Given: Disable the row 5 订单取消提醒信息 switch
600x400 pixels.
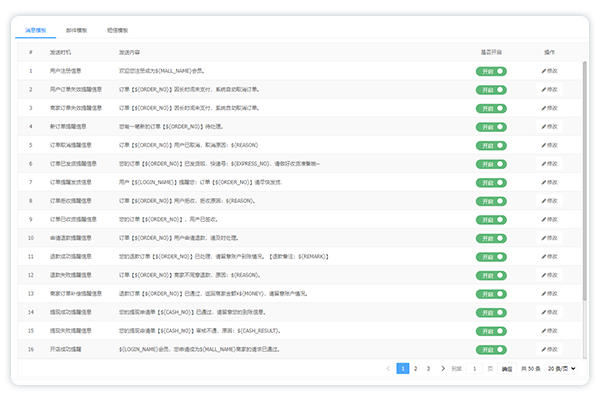Looking at the screenshot, I should click(492, 146).
